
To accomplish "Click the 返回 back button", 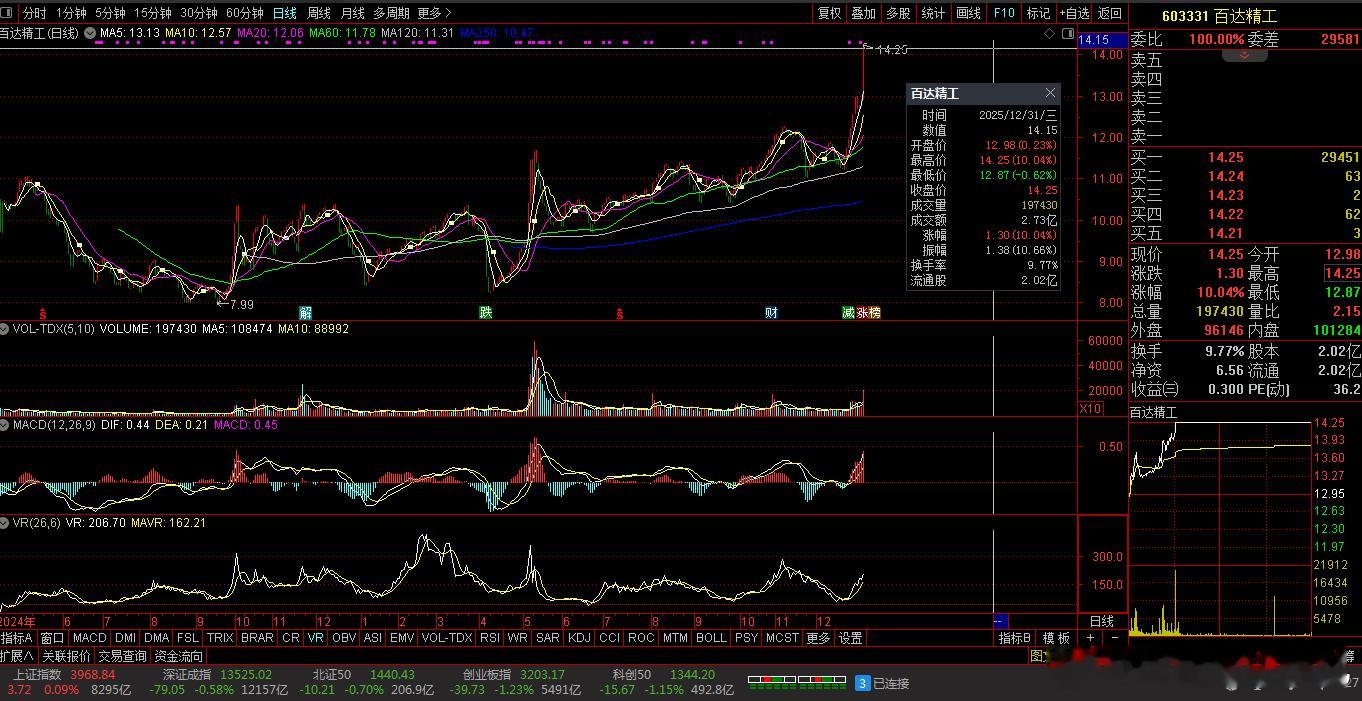I will coord(1110,13).
